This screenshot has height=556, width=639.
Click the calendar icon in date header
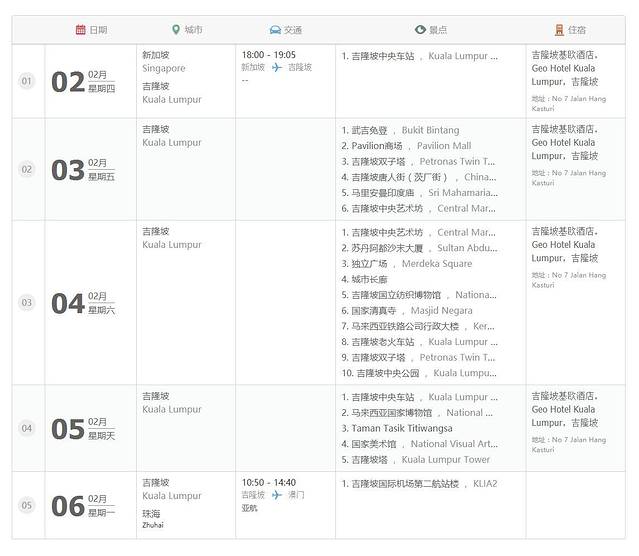(x=81, y=30)
